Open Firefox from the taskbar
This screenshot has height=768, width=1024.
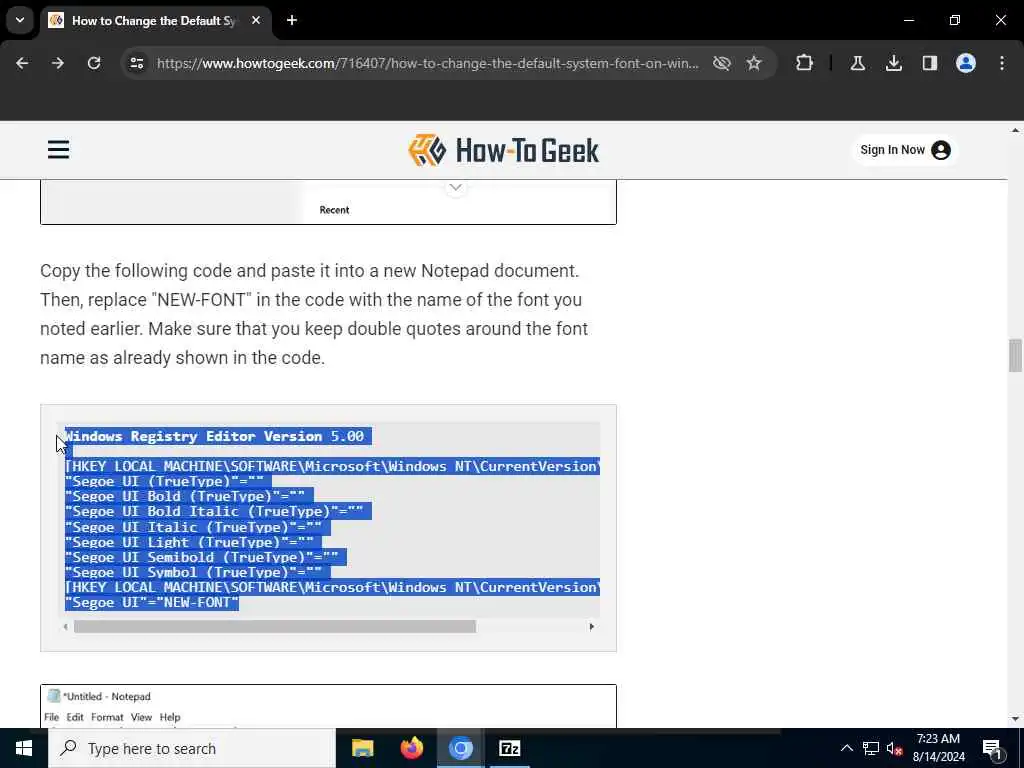coord(411,748)
